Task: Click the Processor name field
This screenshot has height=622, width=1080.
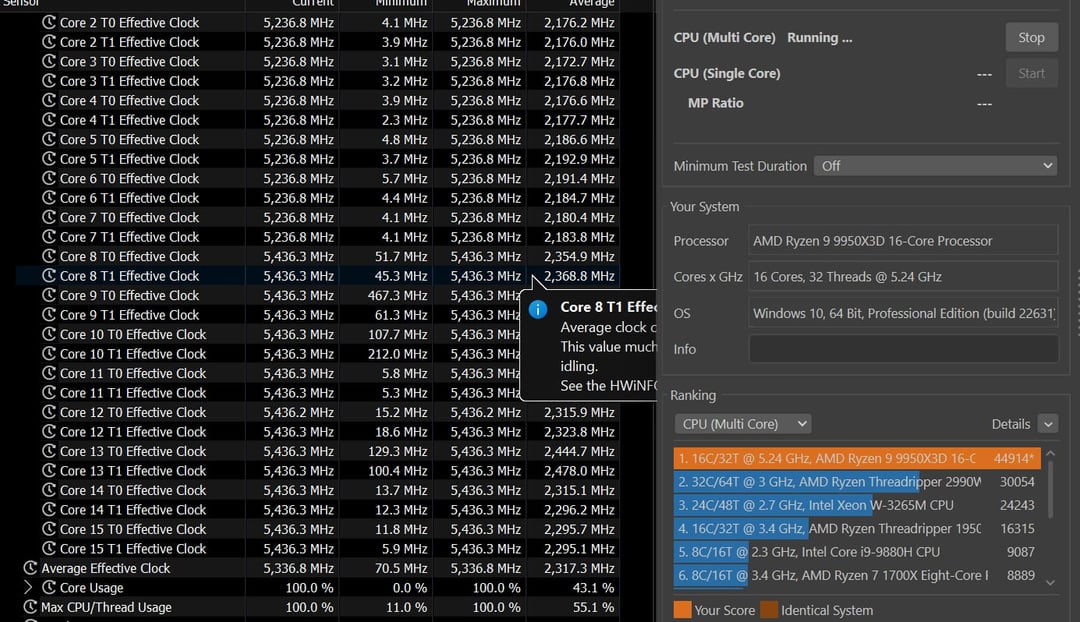Action: click(903, 241)
